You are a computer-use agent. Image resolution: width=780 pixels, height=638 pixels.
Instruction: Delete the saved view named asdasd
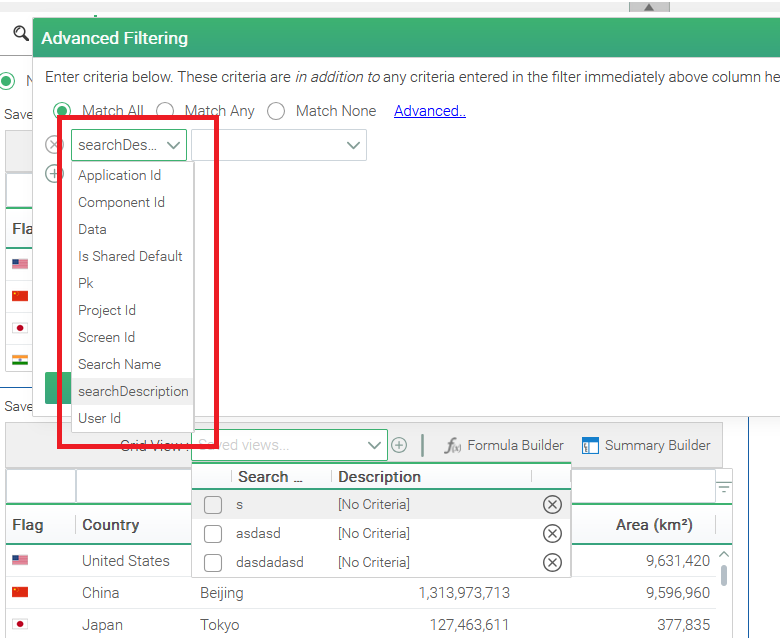tap(551, 534)
